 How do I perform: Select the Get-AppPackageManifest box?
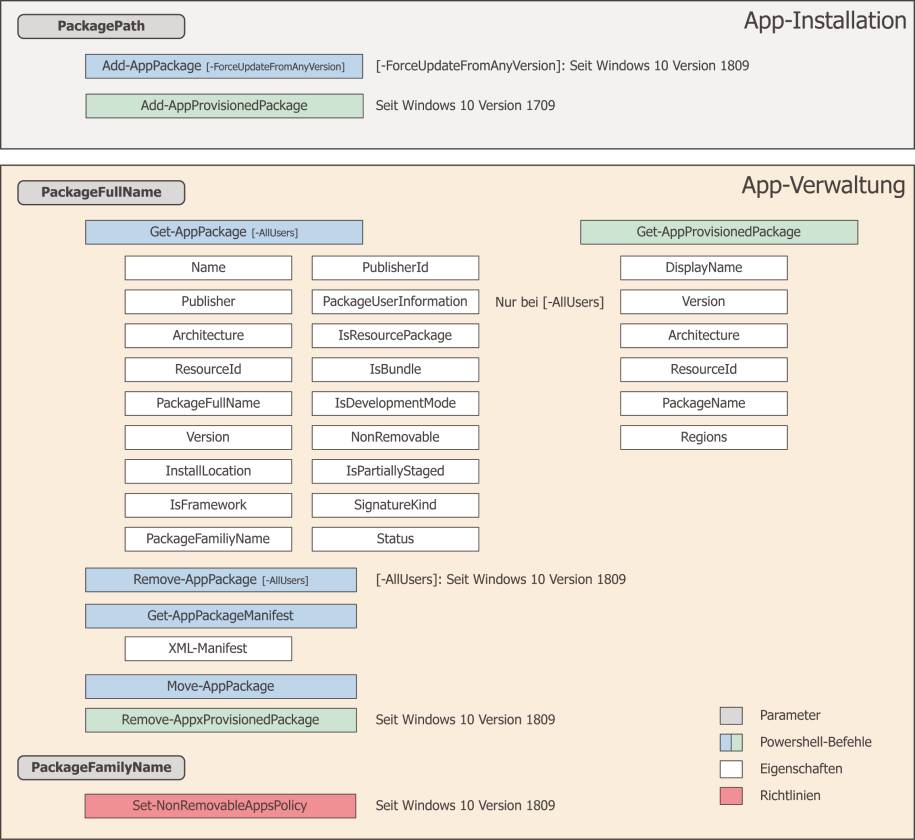click(x=221, y=616)
